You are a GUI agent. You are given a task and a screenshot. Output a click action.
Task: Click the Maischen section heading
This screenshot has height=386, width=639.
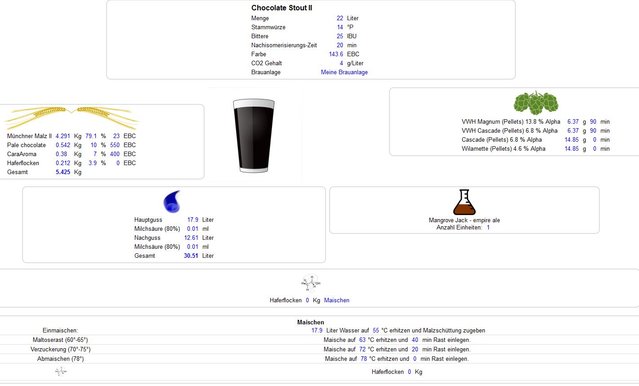311,322
